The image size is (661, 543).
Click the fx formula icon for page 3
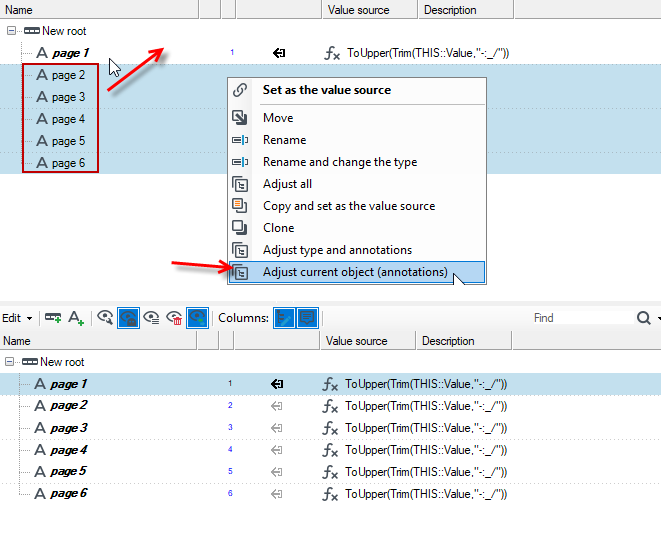tap(330, 428)
